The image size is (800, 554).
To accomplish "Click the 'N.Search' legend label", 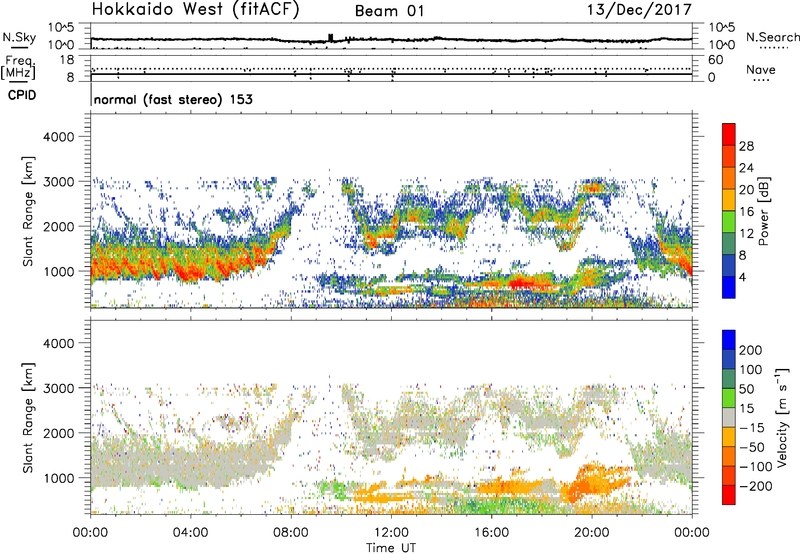I will point(772,37).
